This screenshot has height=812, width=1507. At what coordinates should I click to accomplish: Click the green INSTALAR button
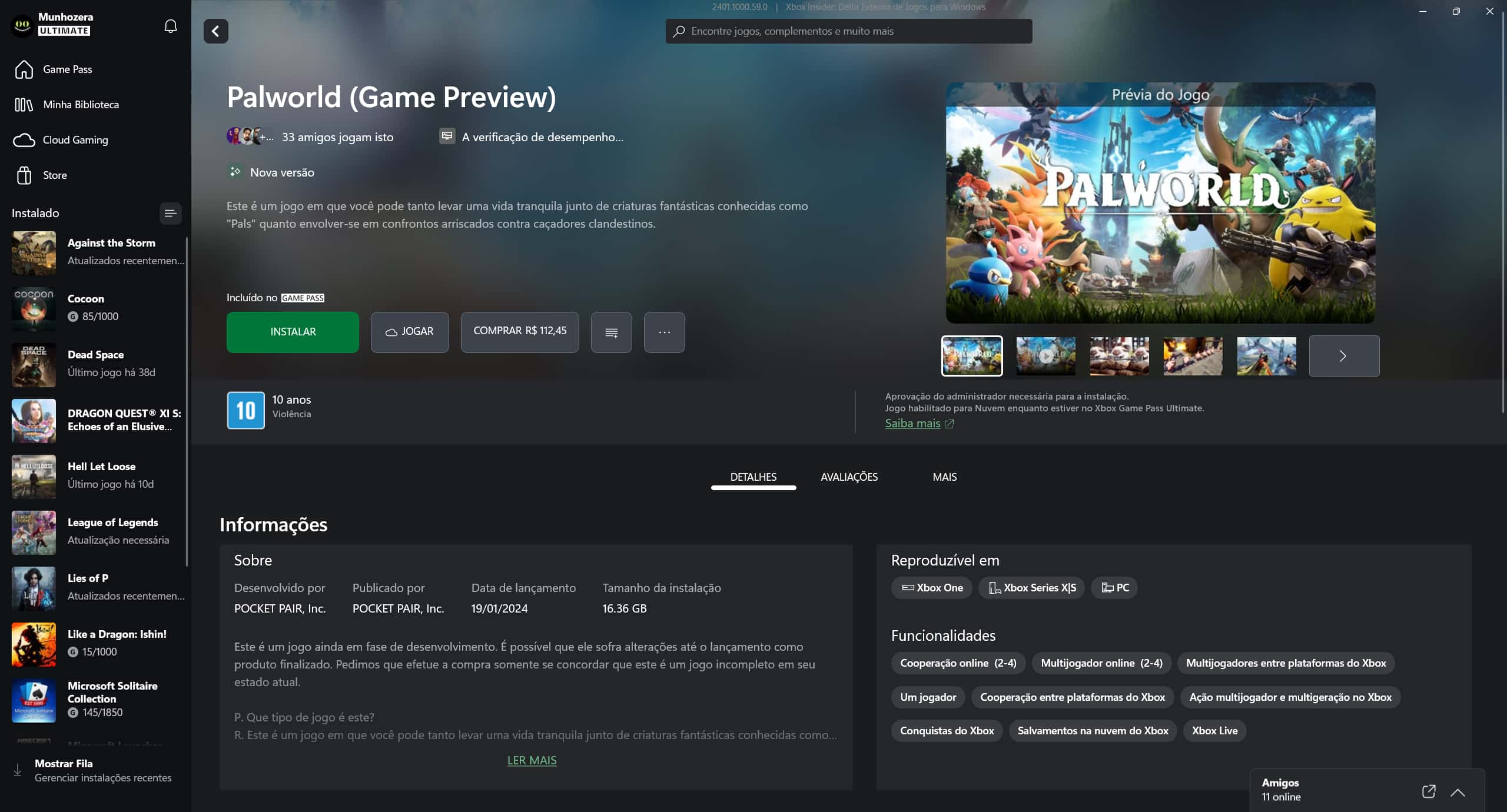click(x=293, y=332)
